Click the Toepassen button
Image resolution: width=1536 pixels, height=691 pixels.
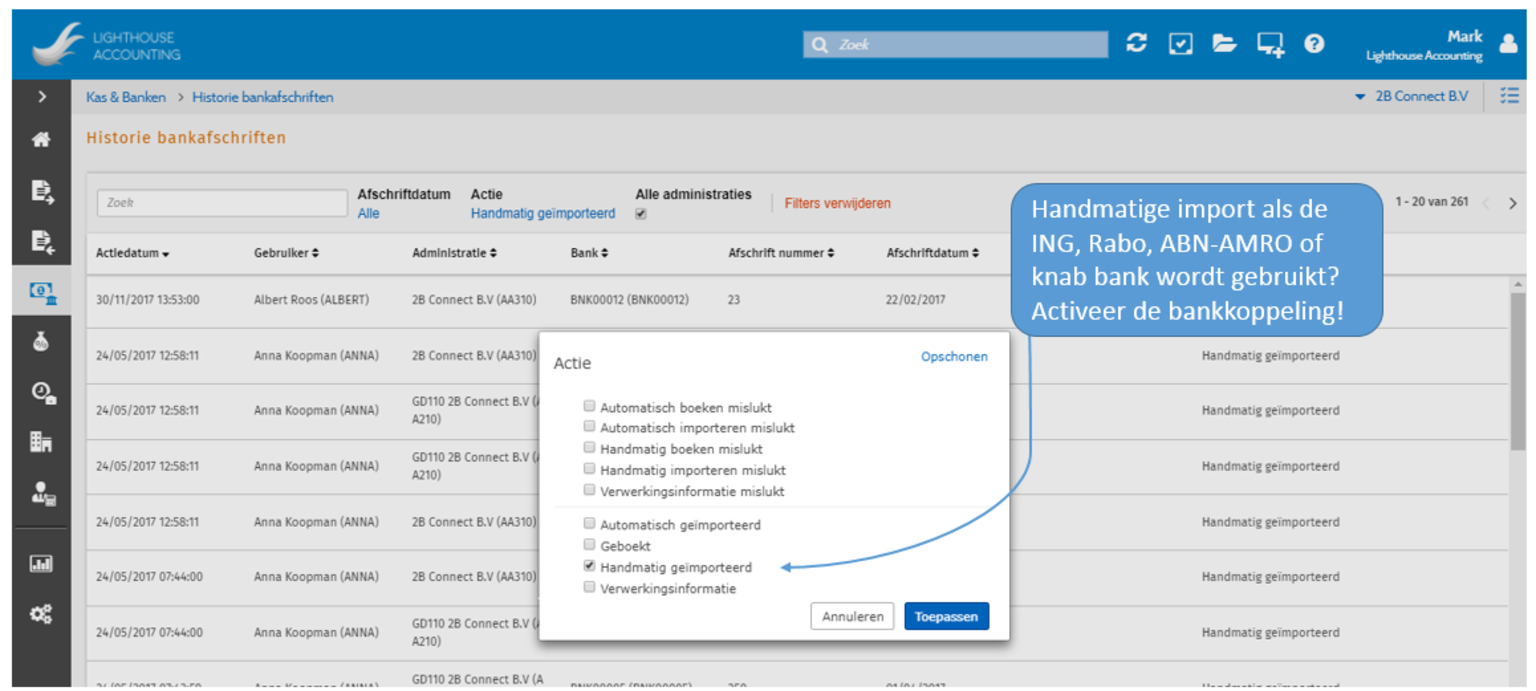coord(946,617)
